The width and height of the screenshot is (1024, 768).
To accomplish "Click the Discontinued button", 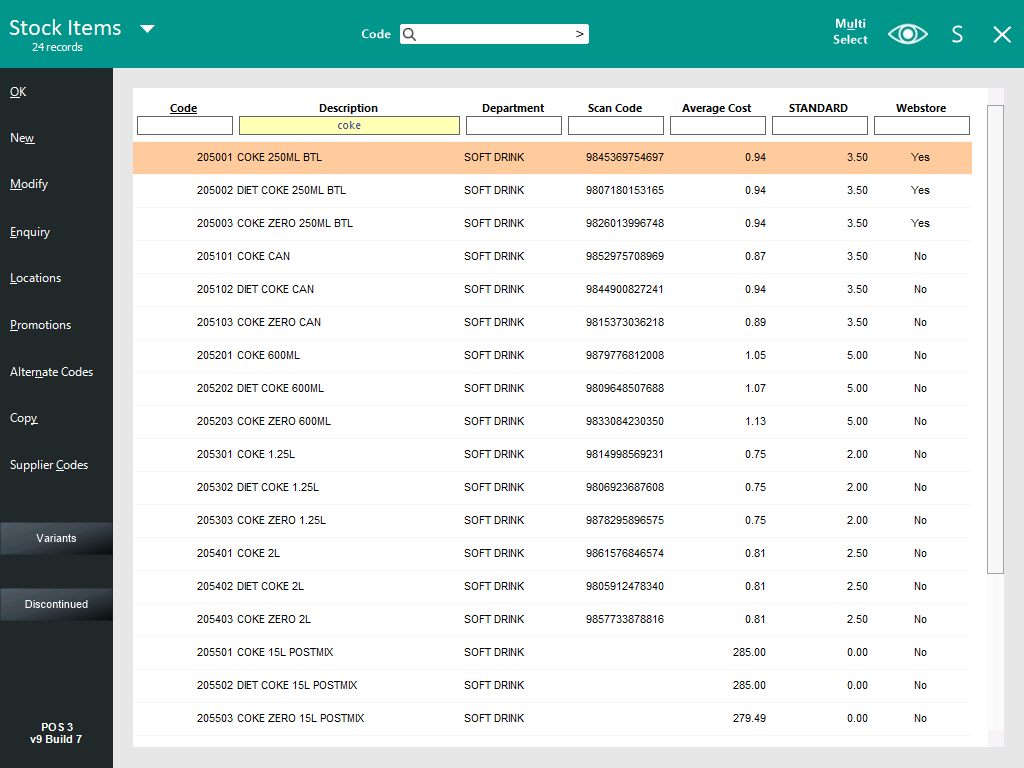I will click(x=56, y=604).
